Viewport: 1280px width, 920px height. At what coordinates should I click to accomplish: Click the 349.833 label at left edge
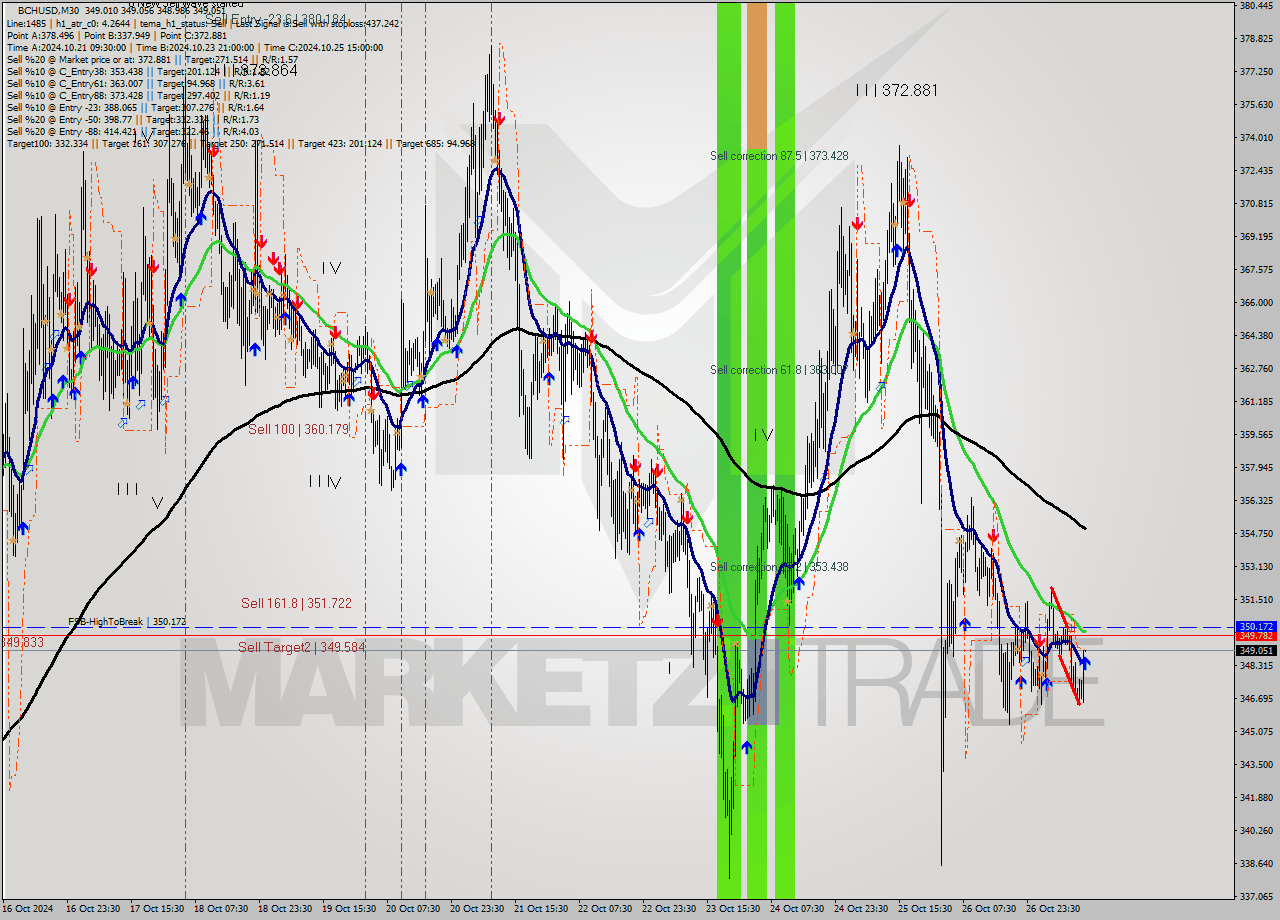pyautogui.click(x=22, y=642)
